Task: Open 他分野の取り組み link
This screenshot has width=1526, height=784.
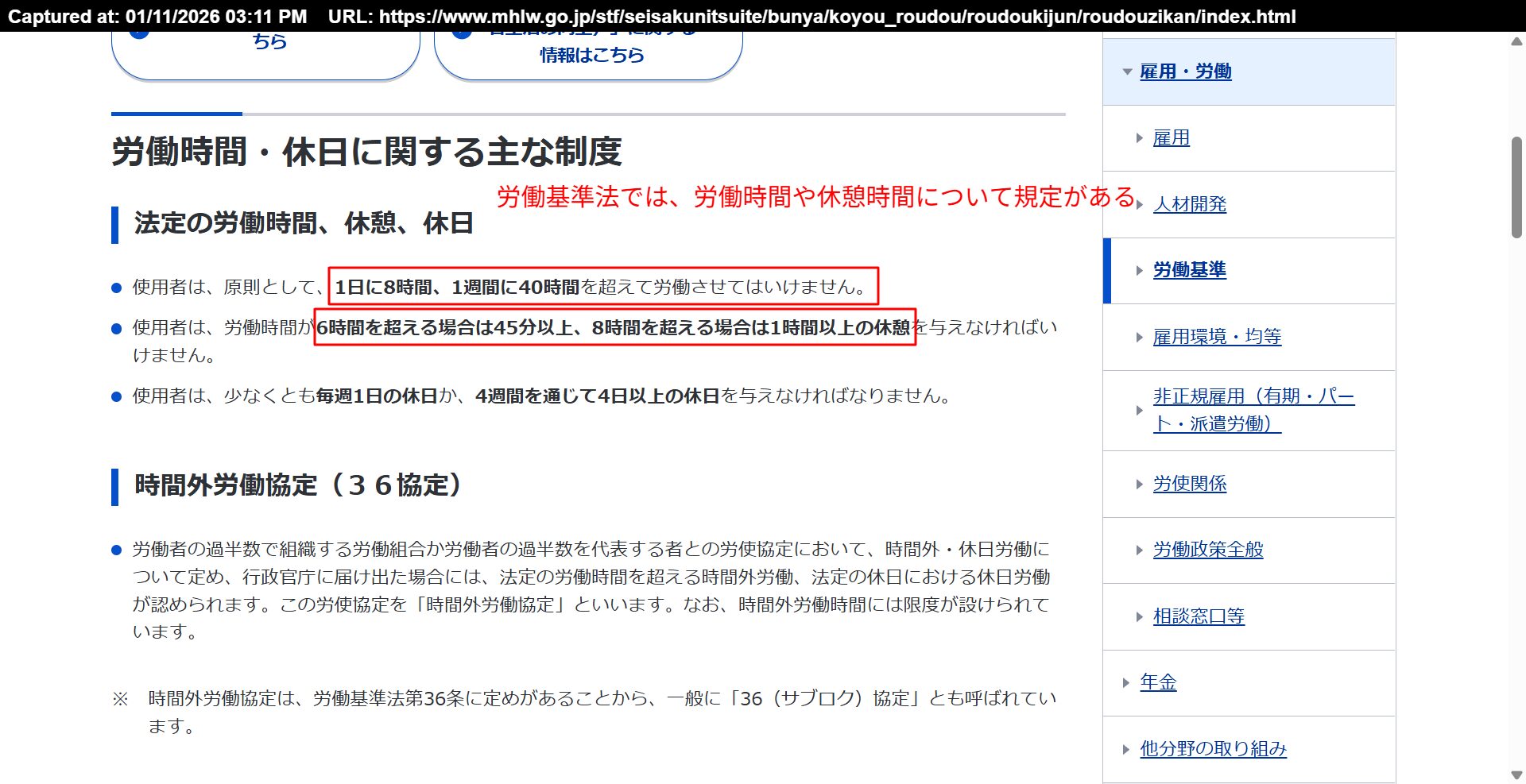Action: point(1213,749)
